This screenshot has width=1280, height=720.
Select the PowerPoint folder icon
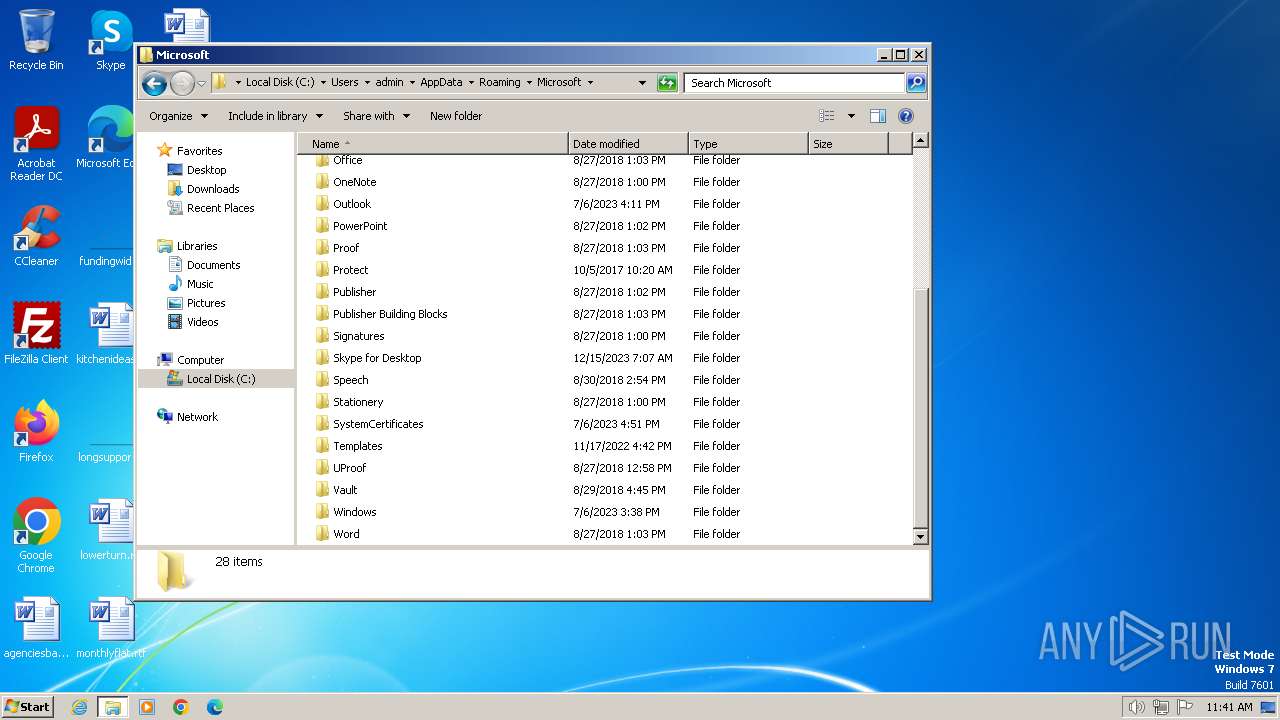(x=322, y=226)
